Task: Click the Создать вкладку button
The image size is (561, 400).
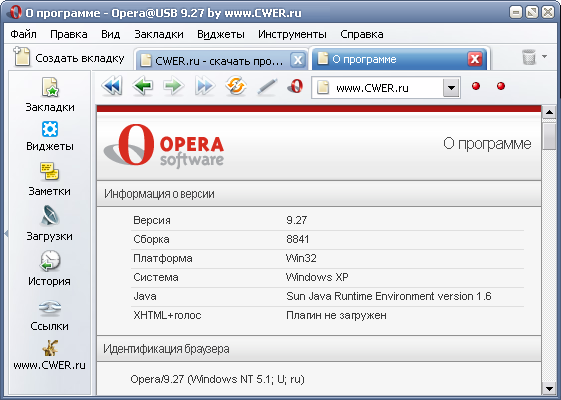Action: [69, 58]
